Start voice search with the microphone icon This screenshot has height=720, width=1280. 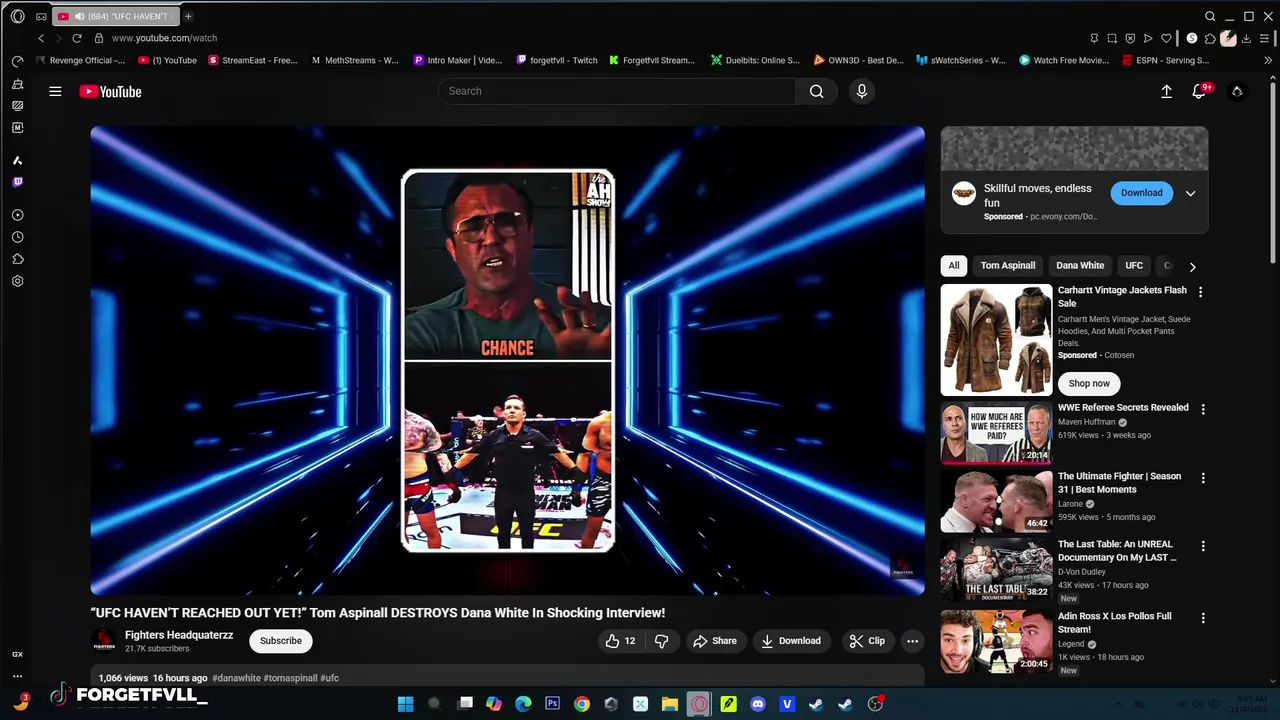pyautogui.click(x=861, y=91)
